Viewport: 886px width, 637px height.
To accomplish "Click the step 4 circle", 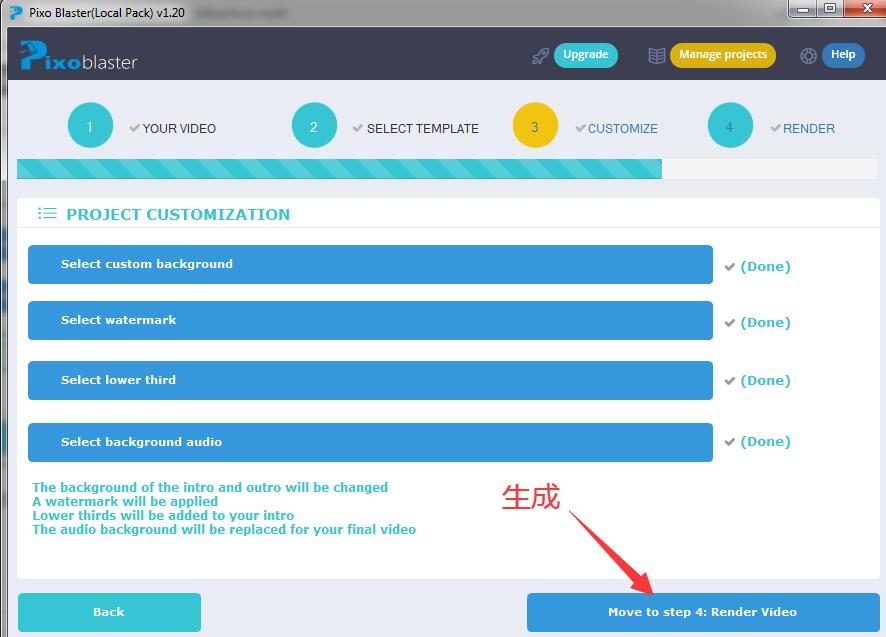I will click(730, 127).
